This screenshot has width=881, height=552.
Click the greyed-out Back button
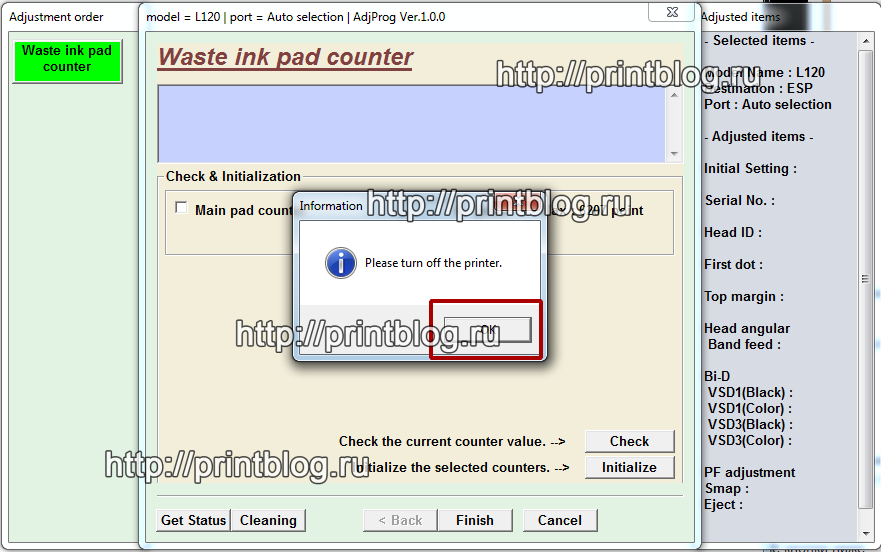coord(399,520)
